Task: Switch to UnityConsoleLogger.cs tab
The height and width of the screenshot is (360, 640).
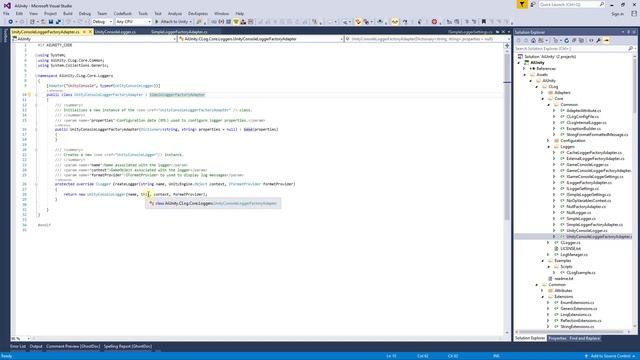Action: 115,32
